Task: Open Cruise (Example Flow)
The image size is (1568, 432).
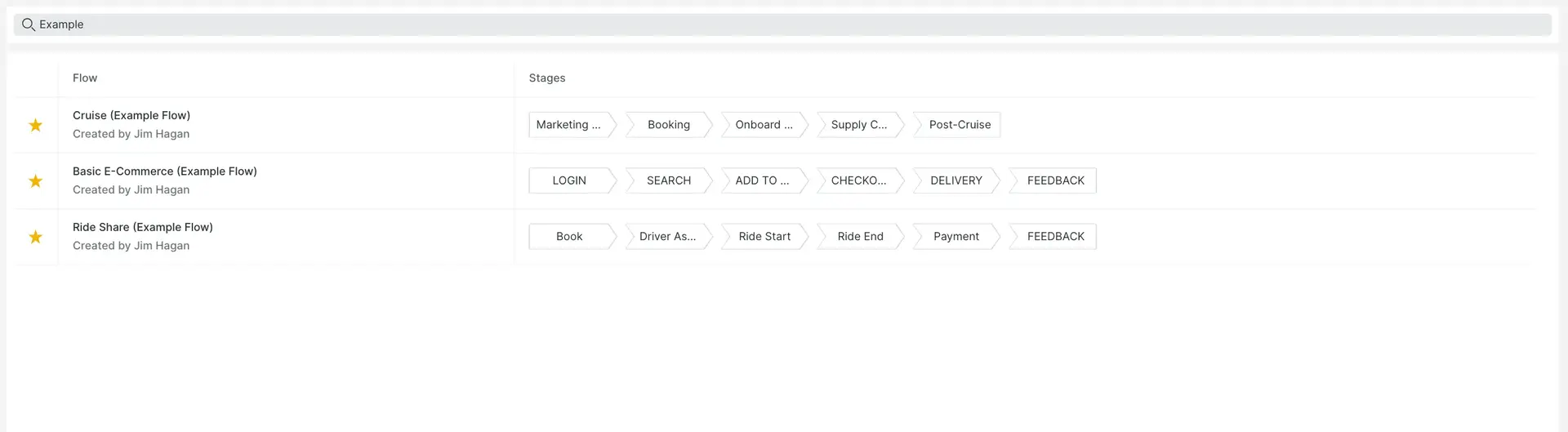Action: pos(131,115)
